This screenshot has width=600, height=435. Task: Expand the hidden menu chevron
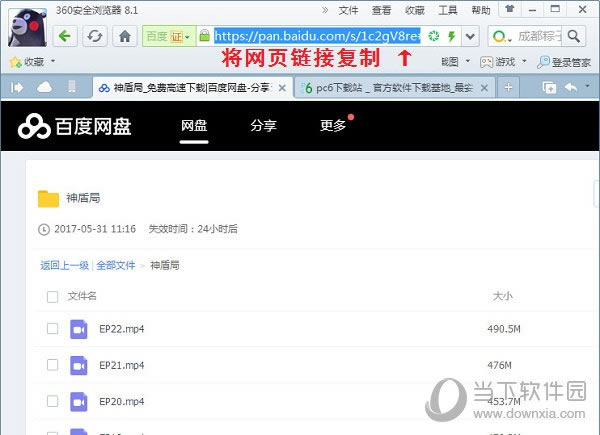pos(325,10)
